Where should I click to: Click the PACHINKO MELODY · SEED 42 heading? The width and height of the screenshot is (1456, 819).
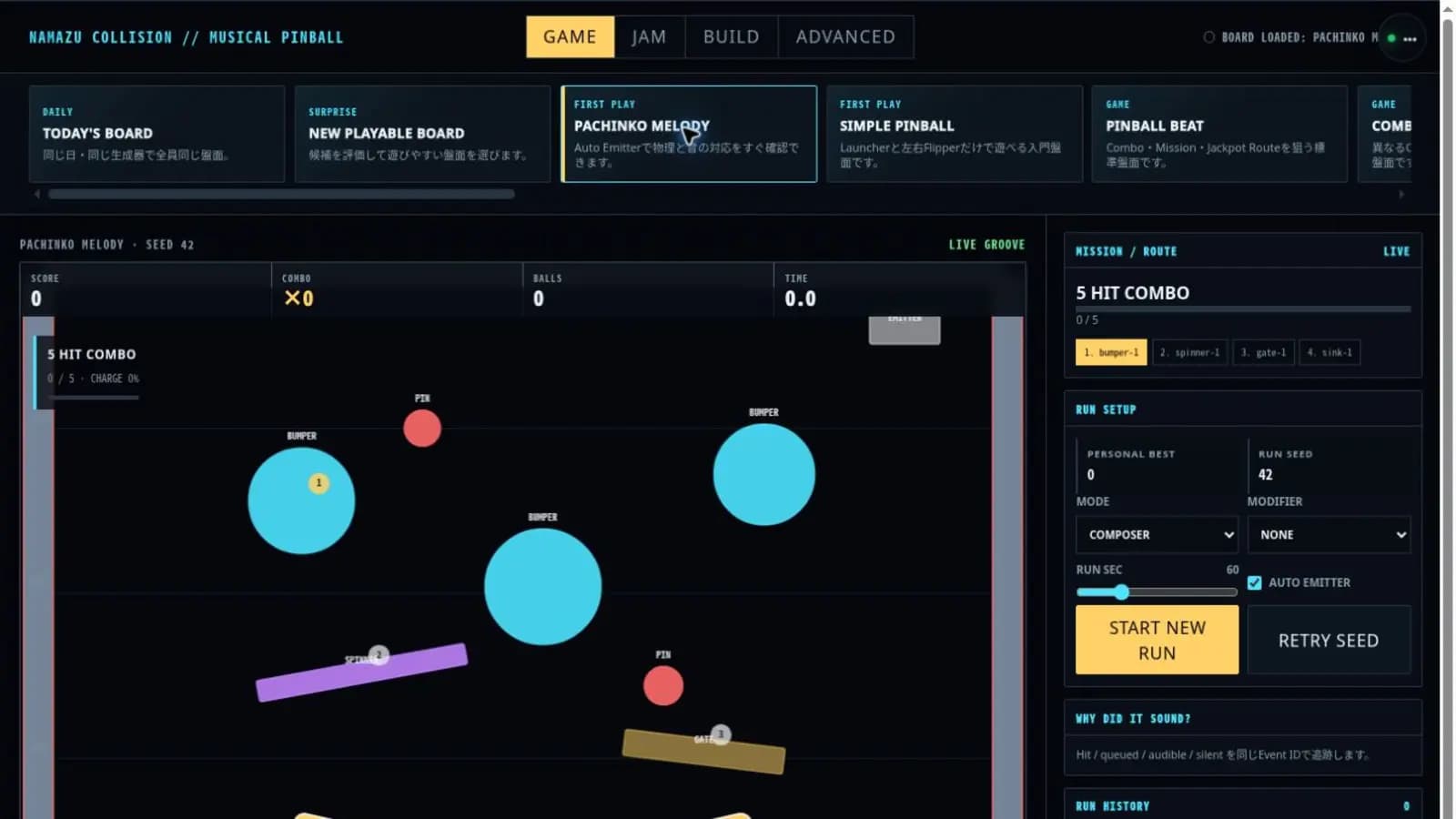(106, 245)
